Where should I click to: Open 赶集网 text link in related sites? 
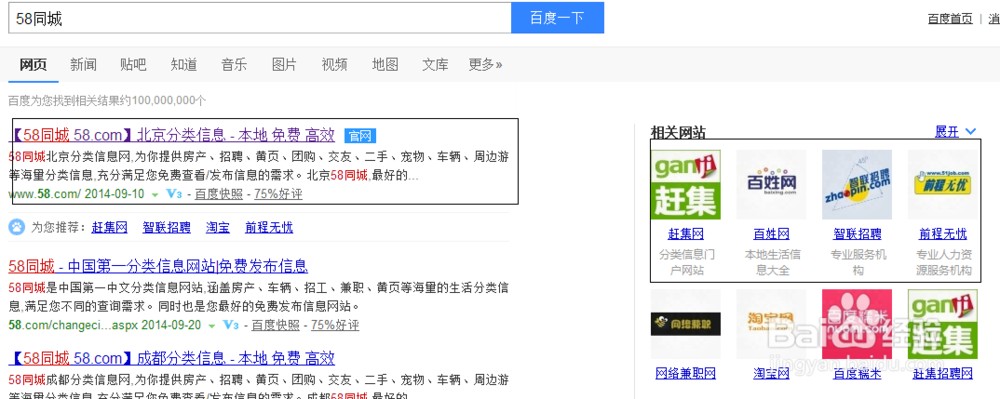coord(686,234)
